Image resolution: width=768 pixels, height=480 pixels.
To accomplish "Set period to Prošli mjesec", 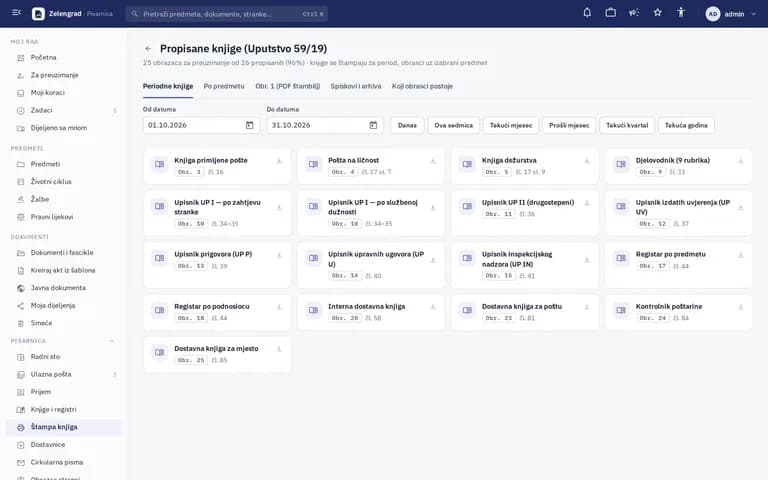I will pos(569,125).
